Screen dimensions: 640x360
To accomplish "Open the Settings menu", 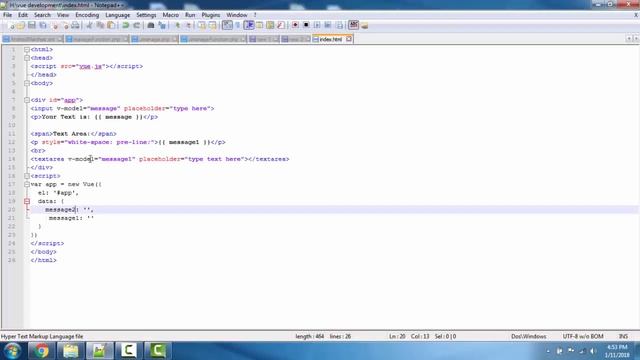I will 146,15.
